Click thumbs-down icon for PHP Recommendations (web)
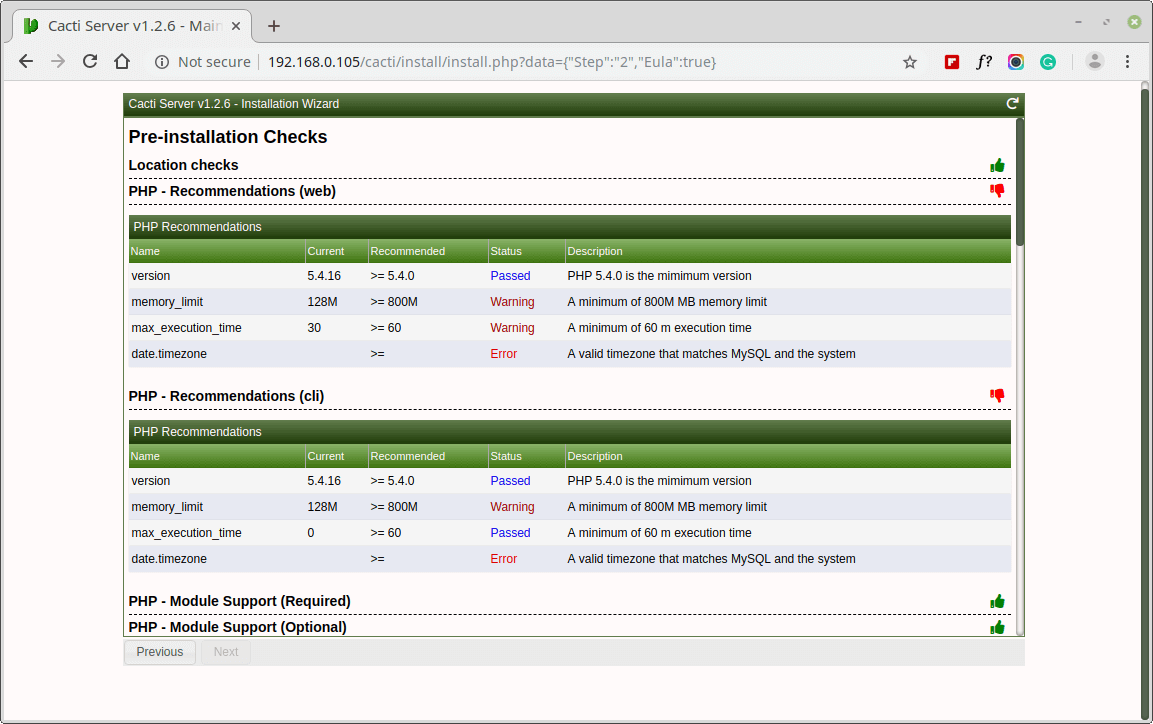 click(x=997, y=191)
